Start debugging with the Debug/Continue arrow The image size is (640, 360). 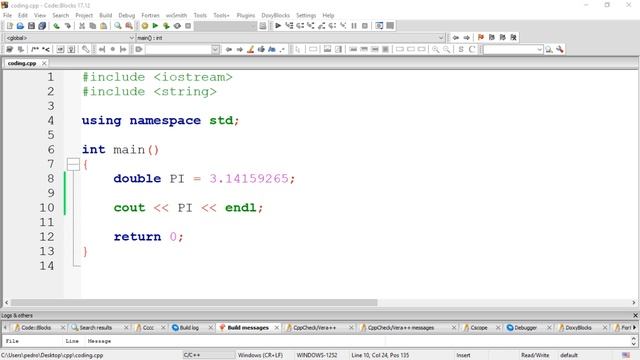[x=278, y=26]
